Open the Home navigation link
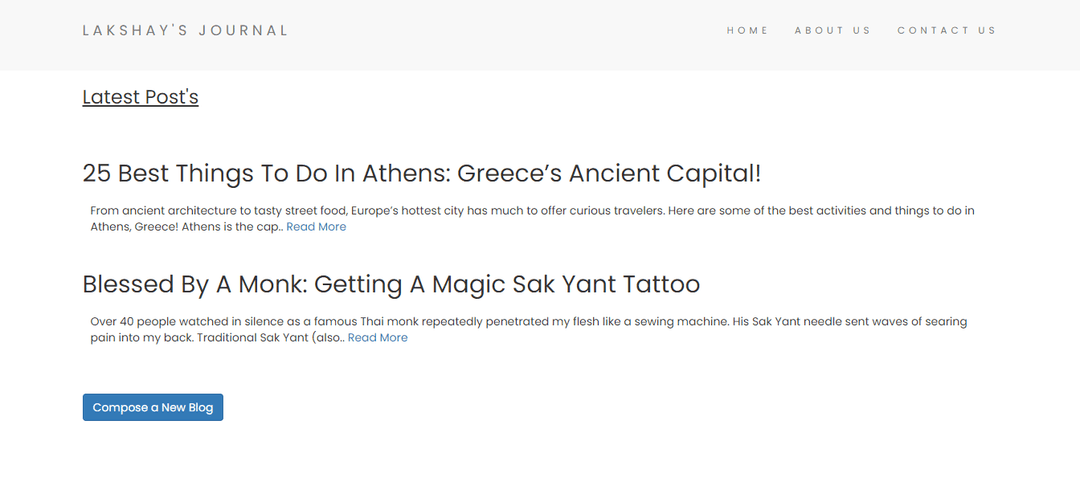This screenshot has width=1080, height=498. (x=747, y=30)
